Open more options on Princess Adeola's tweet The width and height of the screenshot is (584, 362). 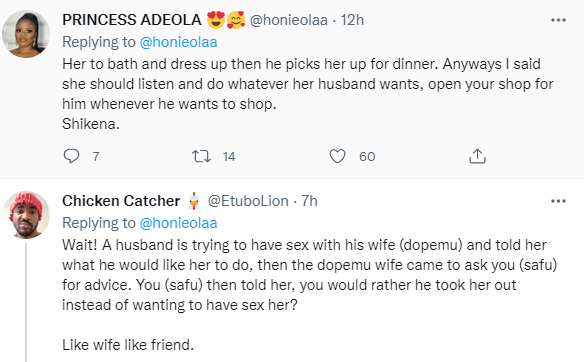[x=558, y=20]
